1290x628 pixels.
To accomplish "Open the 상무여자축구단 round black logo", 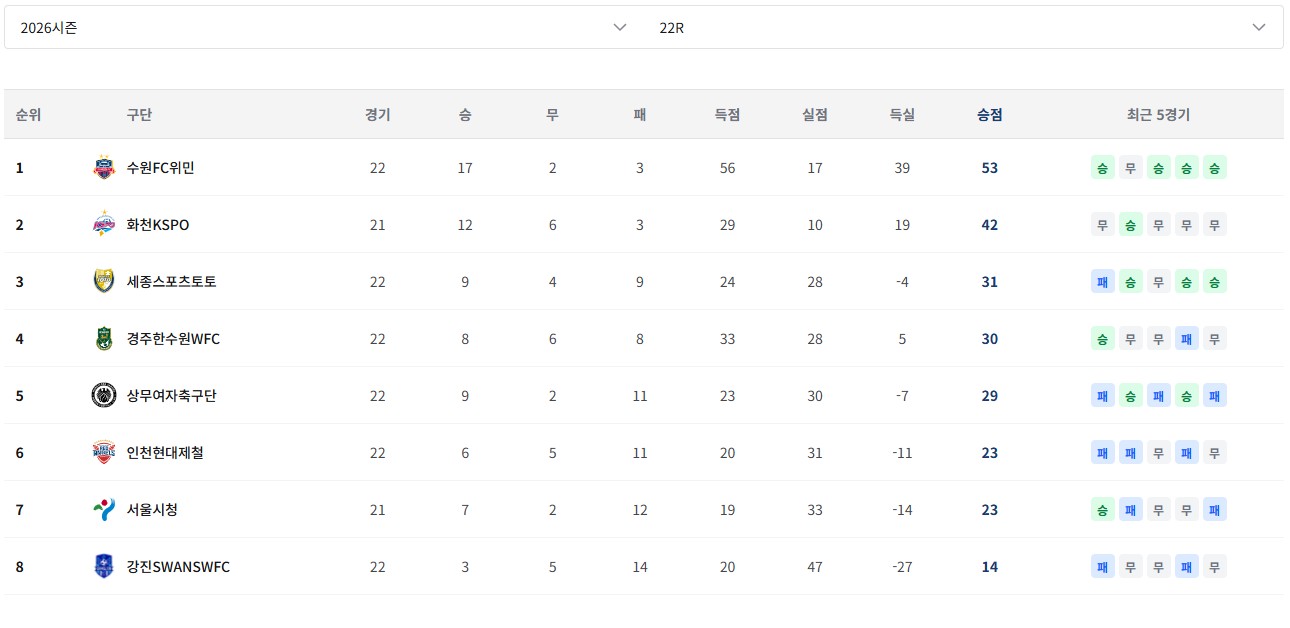I will coord(104,395).
